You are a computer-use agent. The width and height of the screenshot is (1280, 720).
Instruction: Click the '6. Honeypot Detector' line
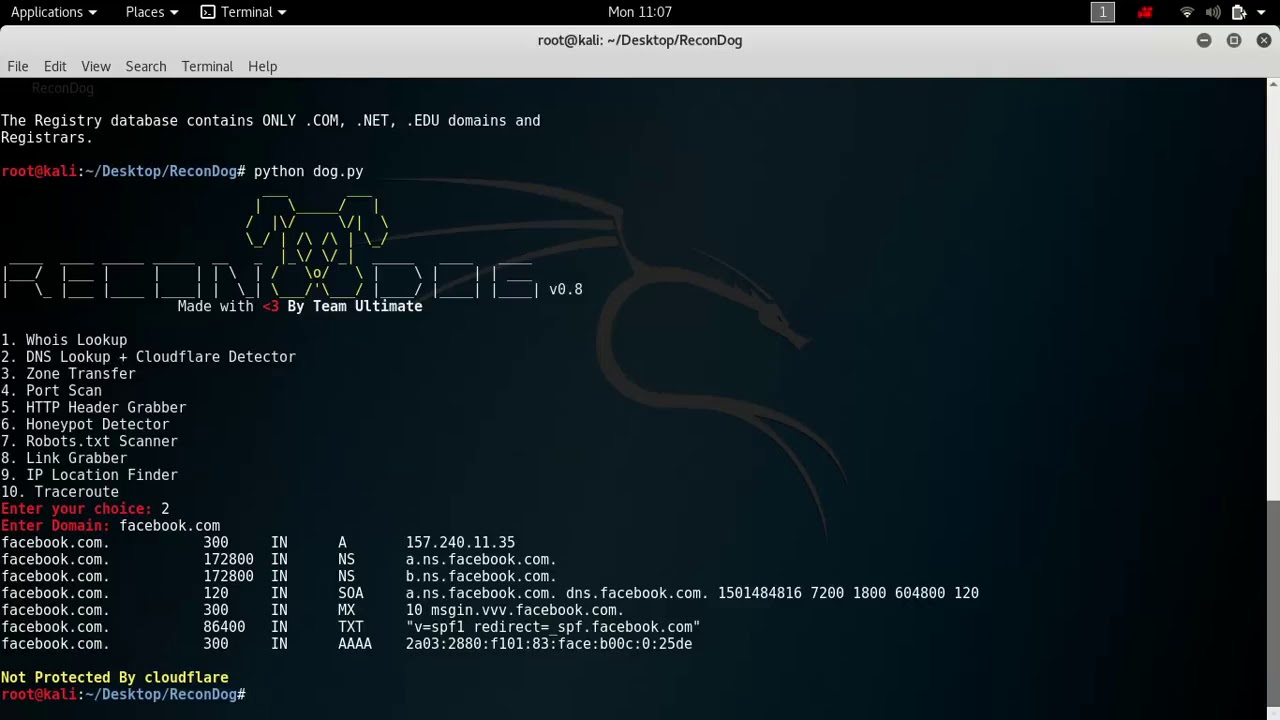[x=85, y=425]
